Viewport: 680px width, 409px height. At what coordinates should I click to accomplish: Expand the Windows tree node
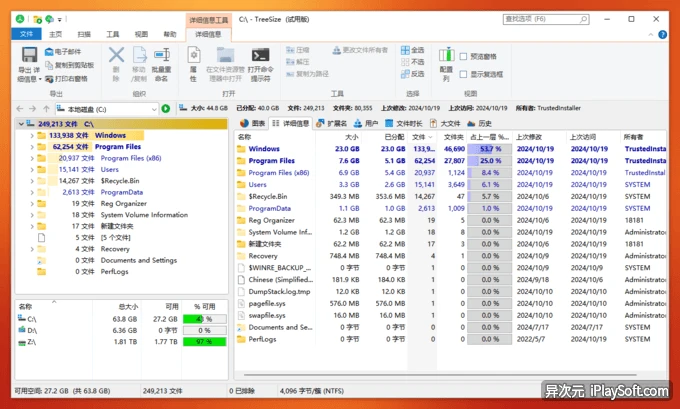click(32, 136)
